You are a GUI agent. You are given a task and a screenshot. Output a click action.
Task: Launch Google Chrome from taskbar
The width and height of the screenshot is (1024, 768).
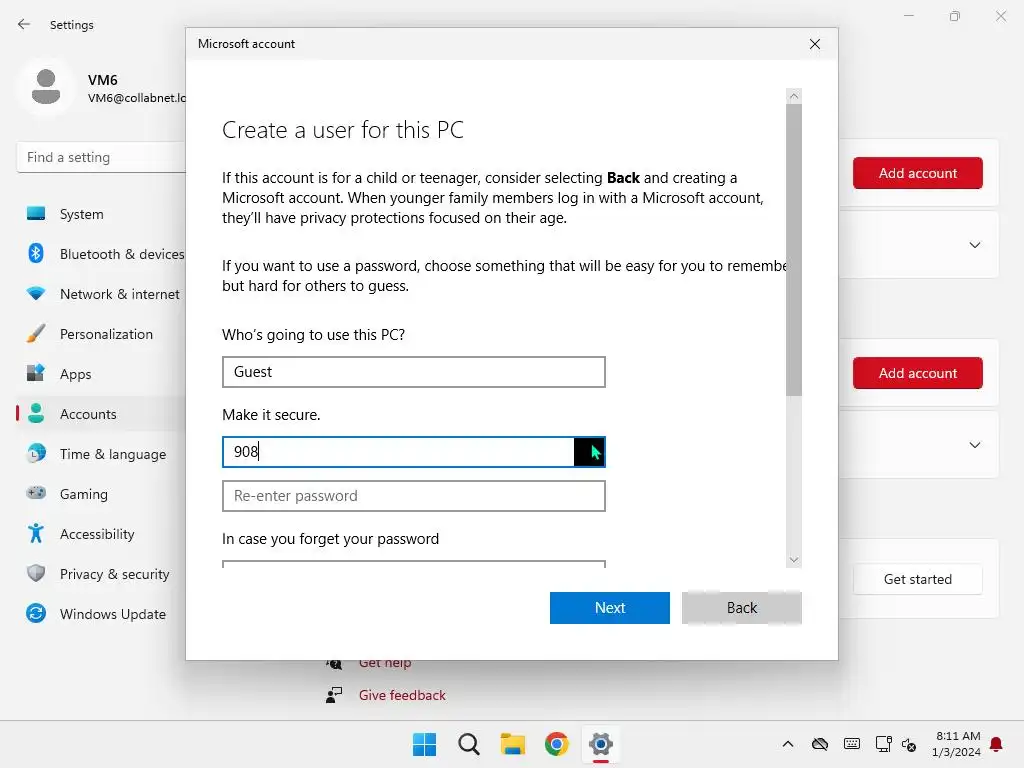(x=556, y=744)
